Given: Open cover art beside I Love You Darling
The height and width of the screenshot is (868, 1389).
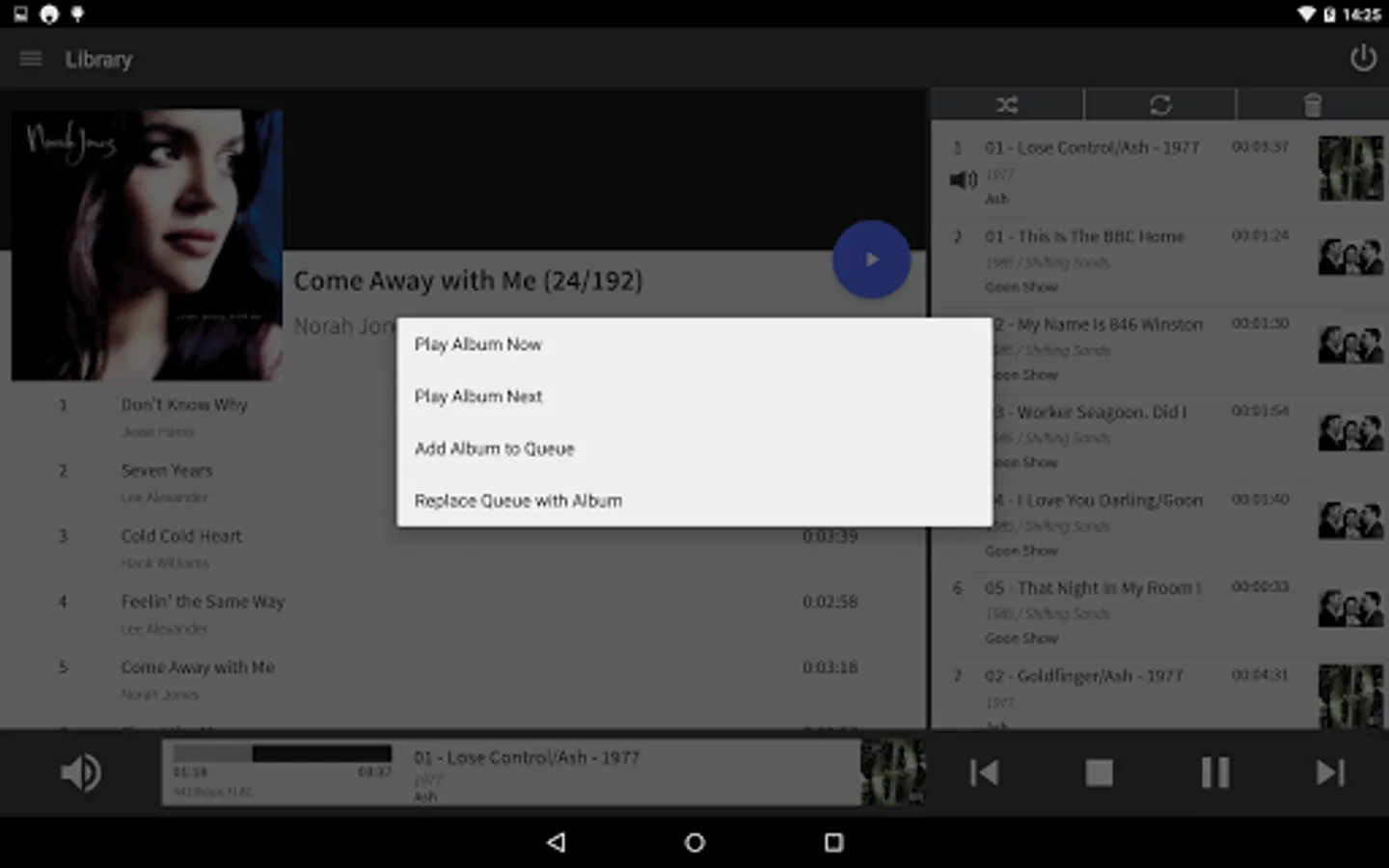Looking at the screenshot, I should [x=1350, y=520].
